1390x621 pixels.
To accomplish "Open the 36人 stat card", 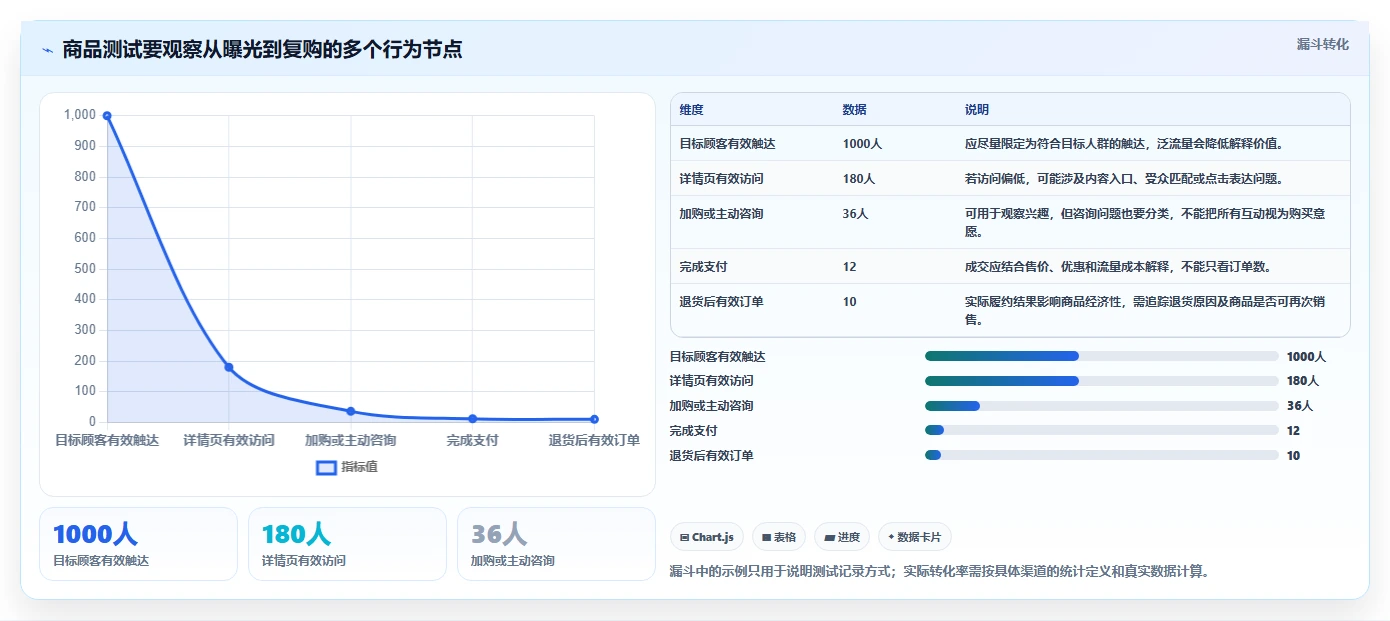I will 556,544.
